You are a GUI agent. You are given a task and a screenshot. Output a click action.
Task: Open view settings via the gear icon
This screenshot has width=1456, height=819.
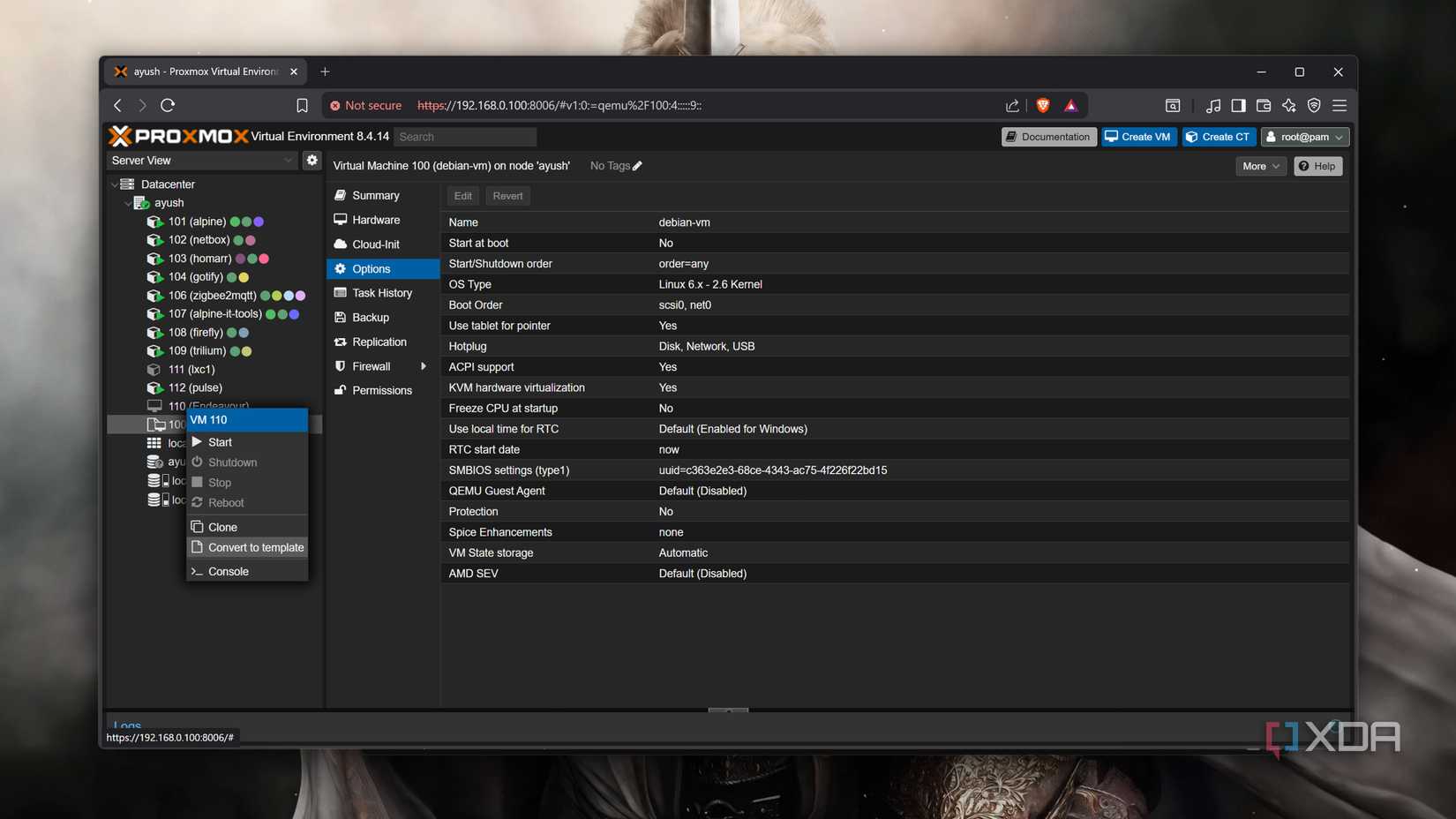(311, 160)
